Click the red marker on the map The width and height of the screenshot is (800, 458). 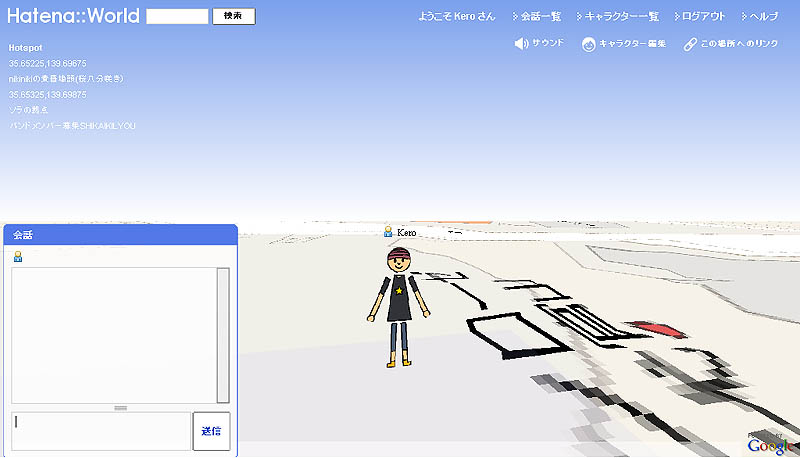[657, 329]
